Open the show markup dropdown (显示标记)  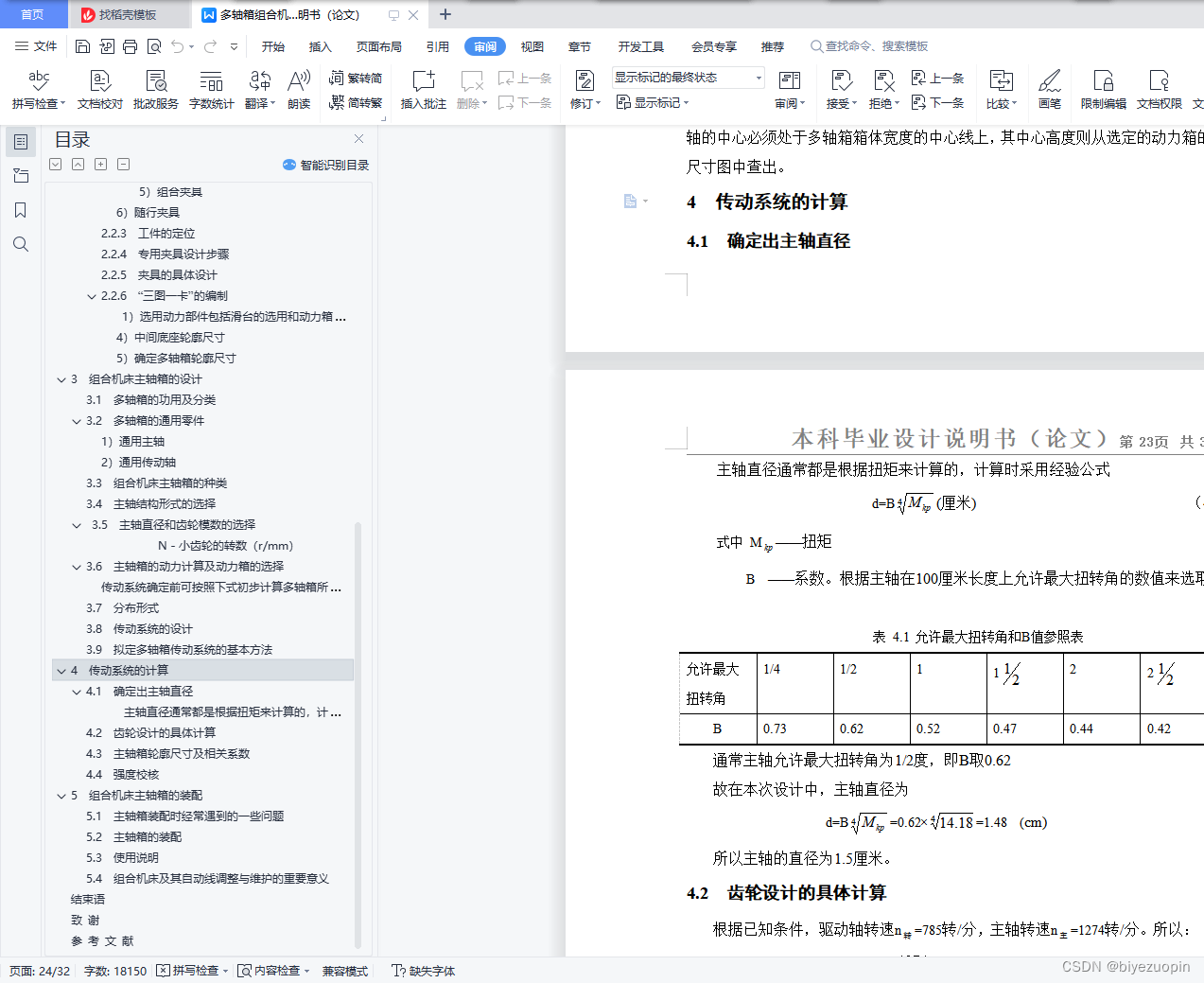653,102
